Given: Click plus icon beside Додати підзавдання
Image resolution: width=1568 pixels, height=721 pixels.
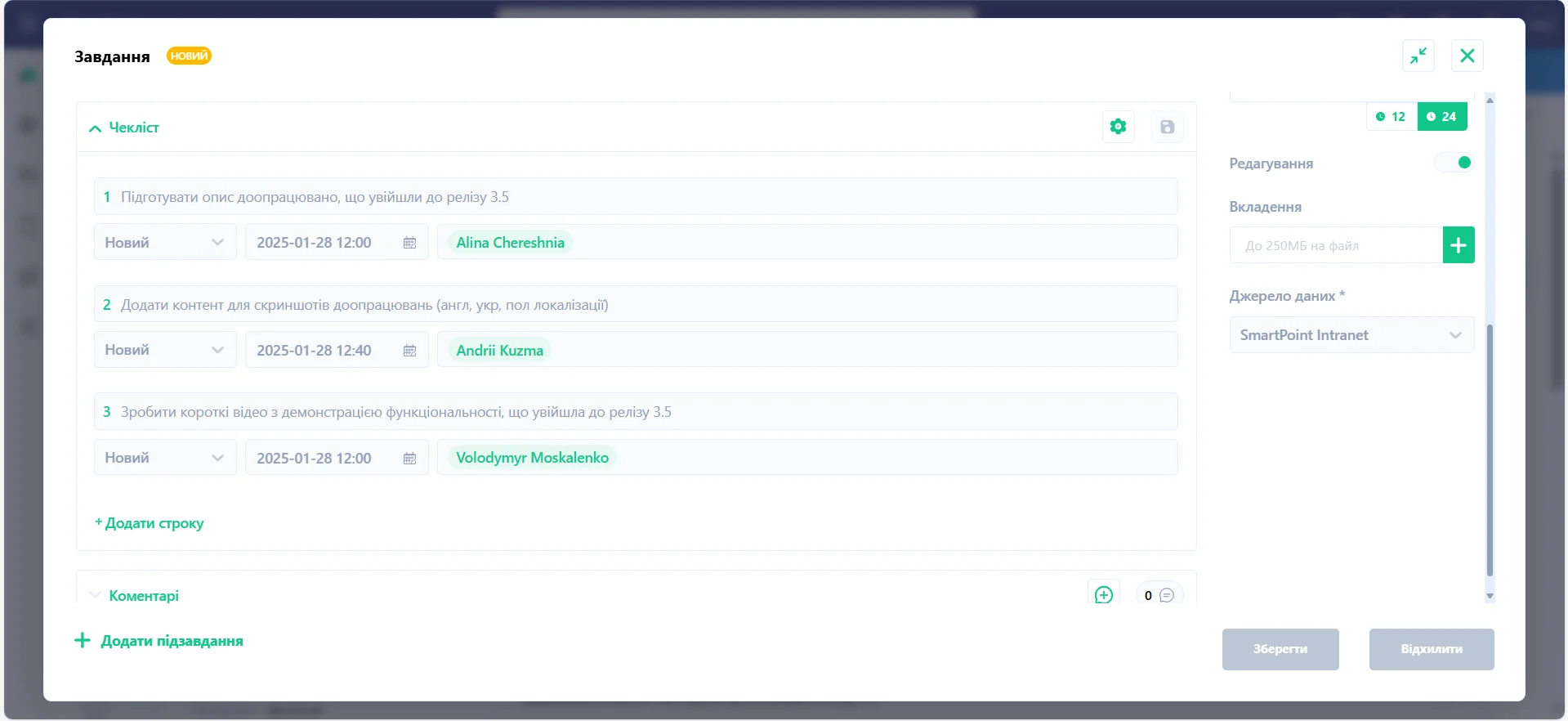Looking at the screenshot, I should point(83,640).
